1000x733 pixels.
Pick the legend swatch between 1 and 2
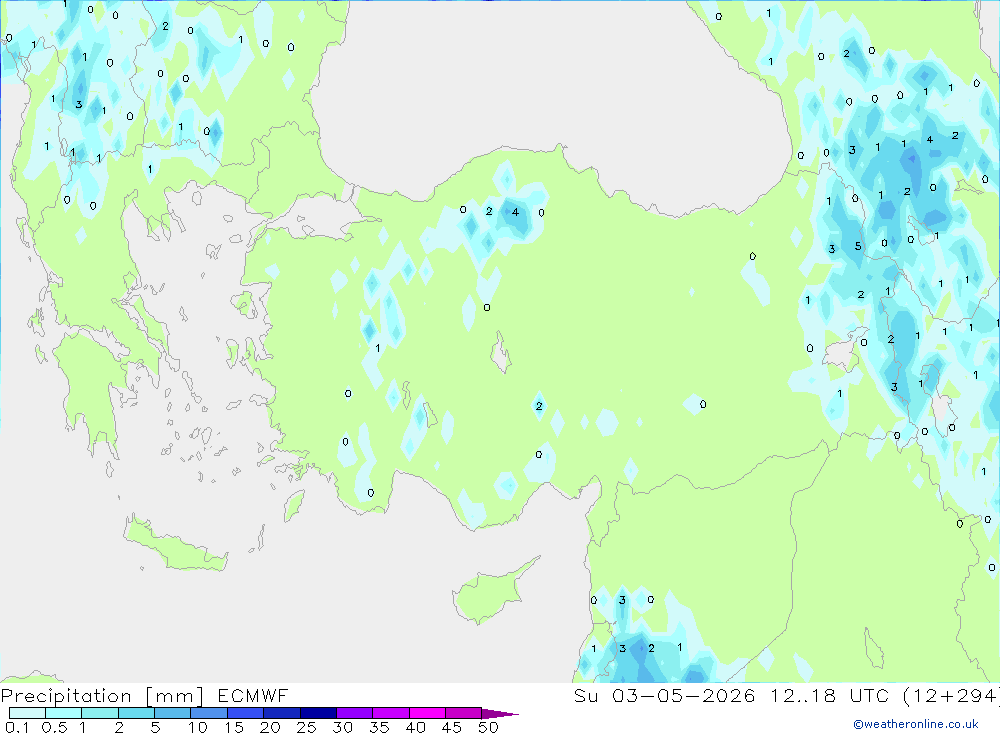pos(100,713)
